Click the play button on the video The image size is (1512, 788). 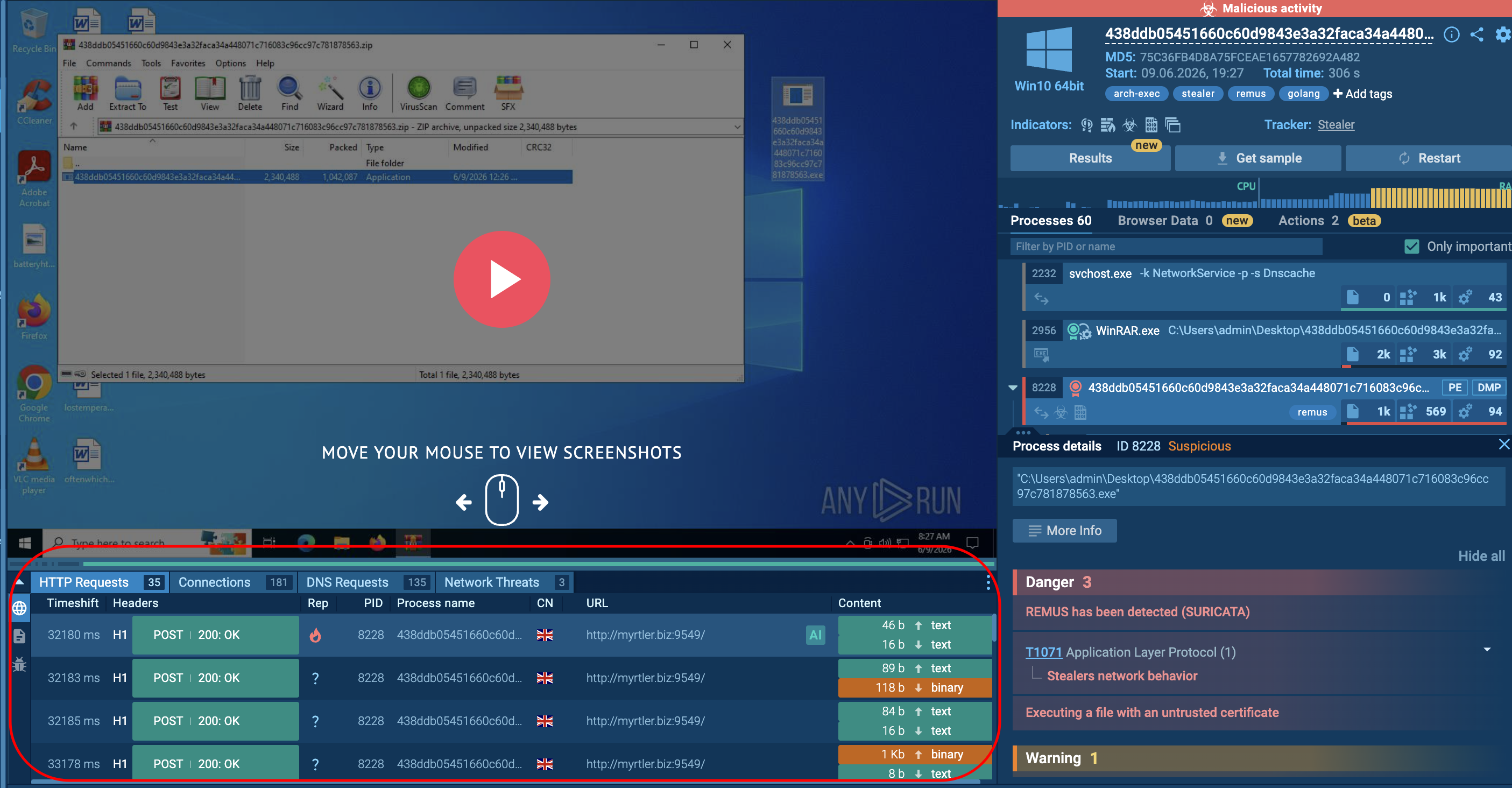(502, 279)
